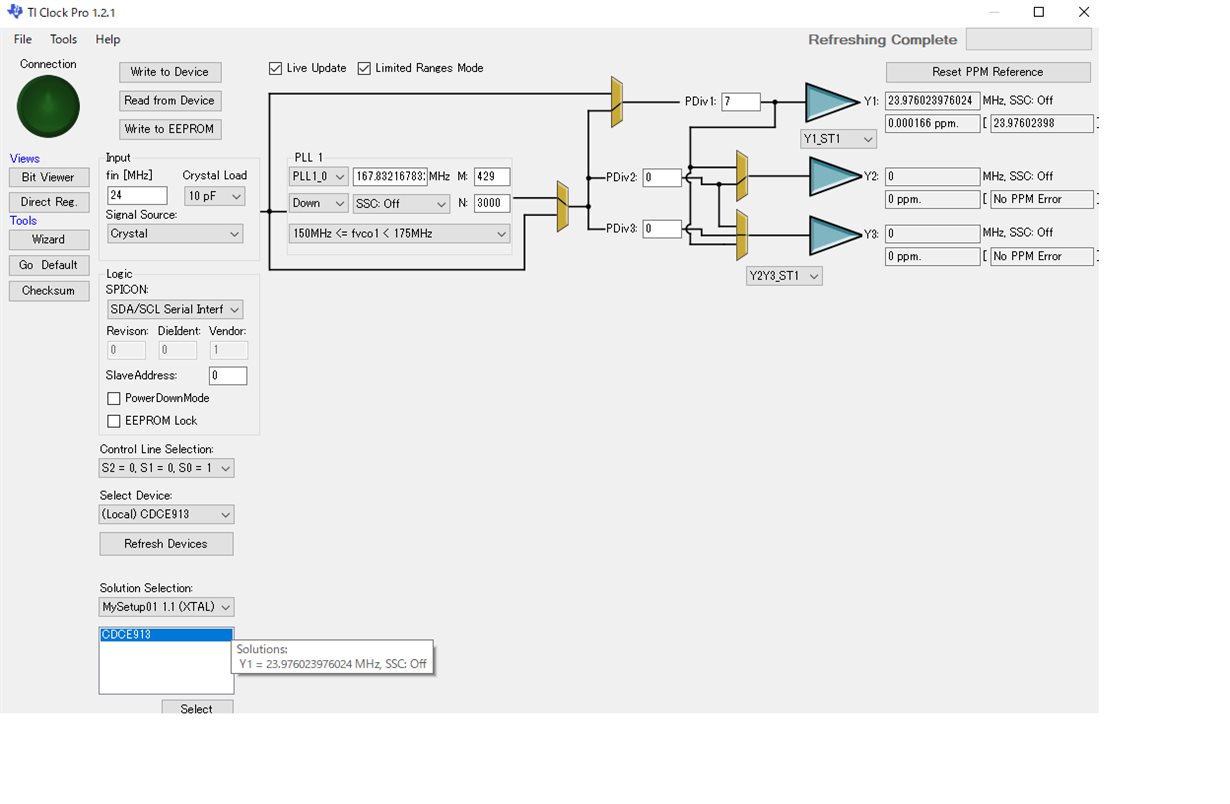Open the PLL1_0 selector dropdown
The width and height of the screenshot is (1230, 804).
(318, 177)
